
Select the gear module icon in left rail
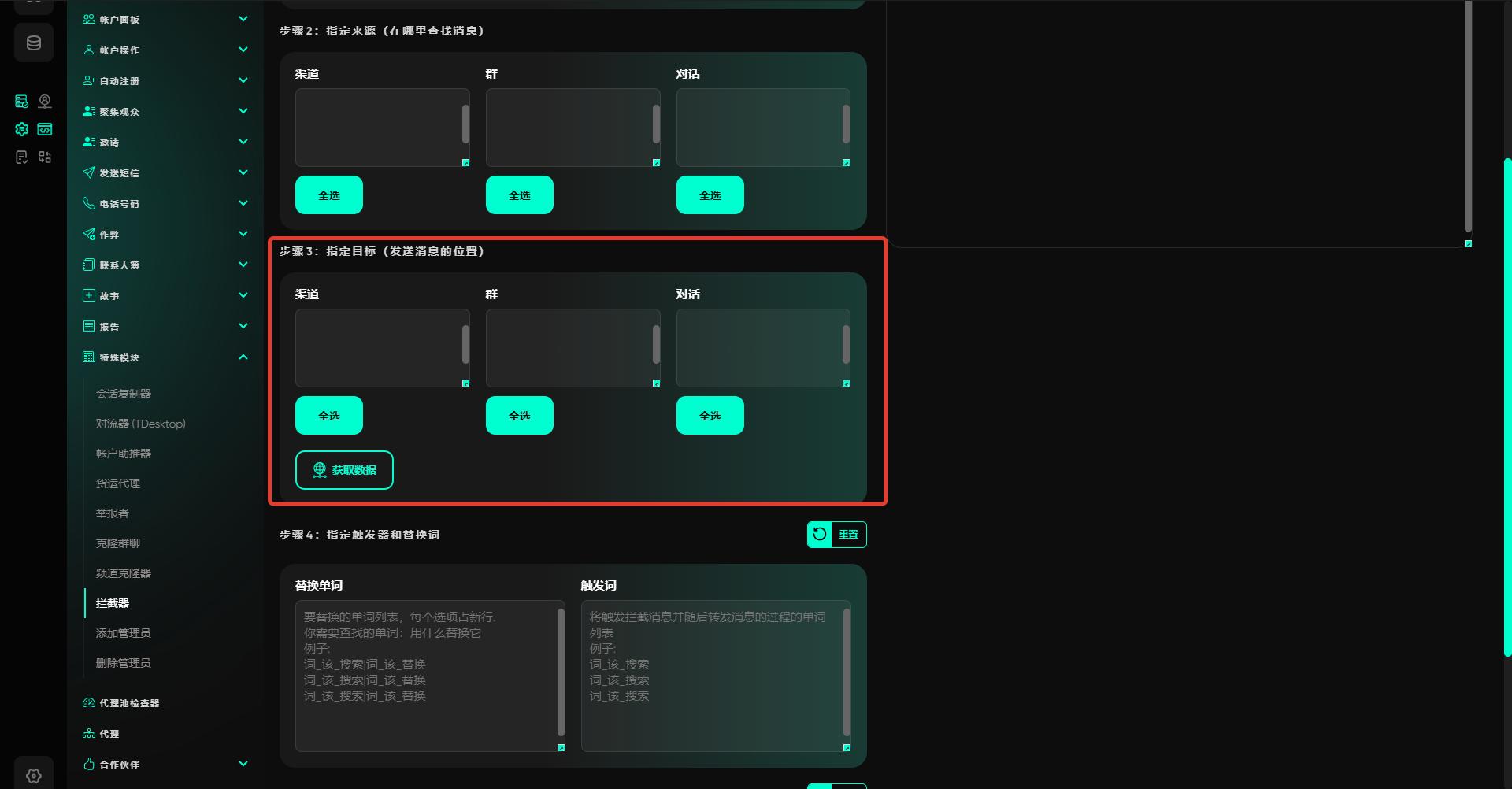tap(22, 129)
